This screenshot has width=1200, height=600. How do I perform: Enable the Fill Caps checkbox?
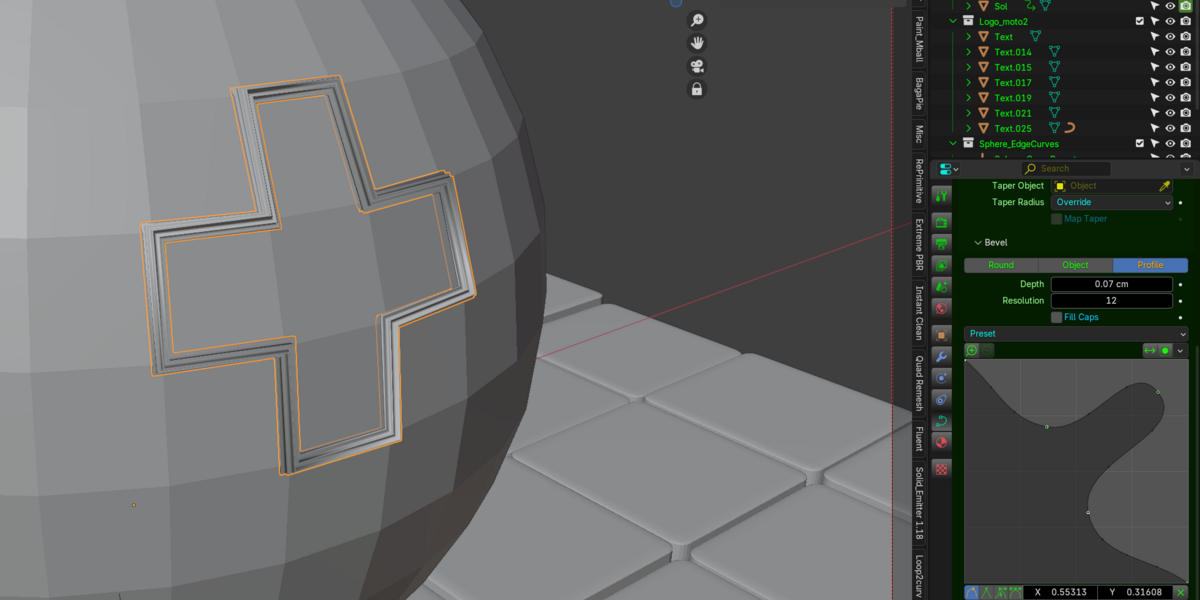tap(1057, 317)
